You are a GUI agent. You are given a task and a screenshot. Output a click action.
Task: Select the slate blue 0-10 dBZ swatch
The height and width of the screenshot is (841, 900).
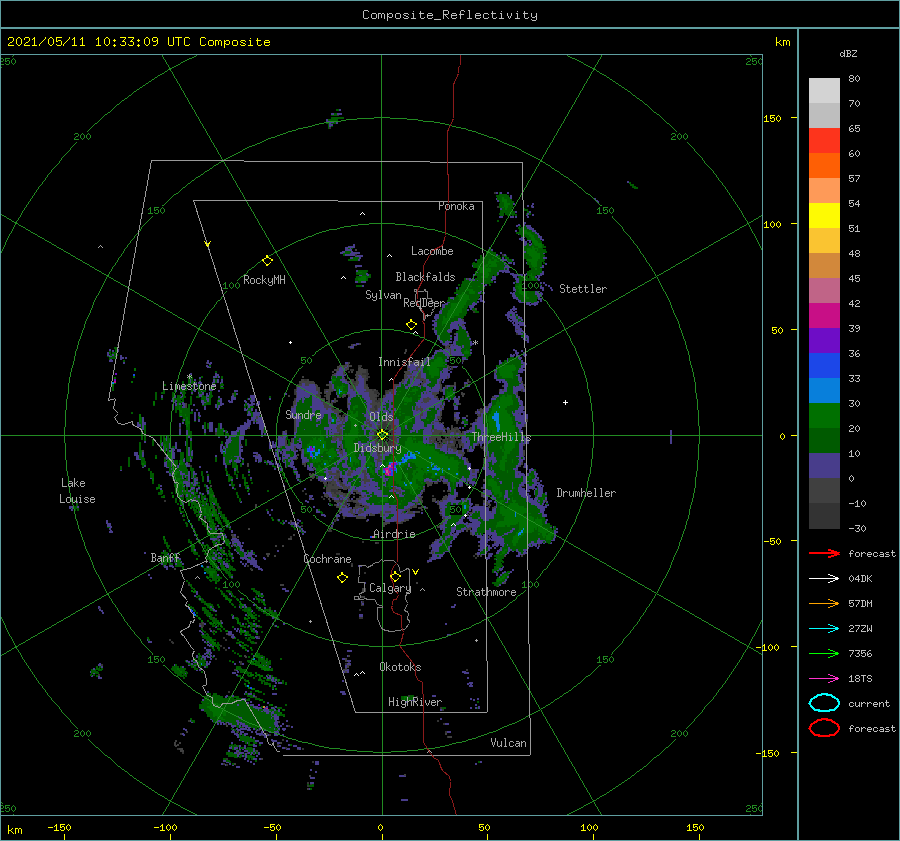[824, 466]
